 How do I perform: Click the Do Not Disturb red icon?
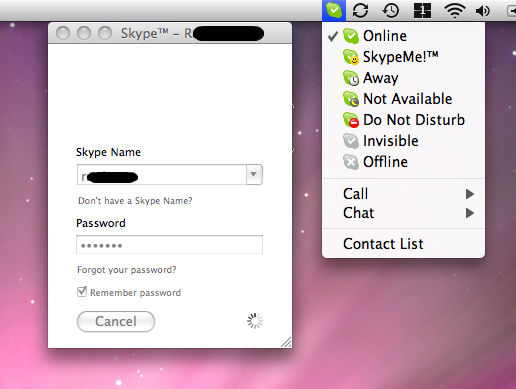coord(351,120)
